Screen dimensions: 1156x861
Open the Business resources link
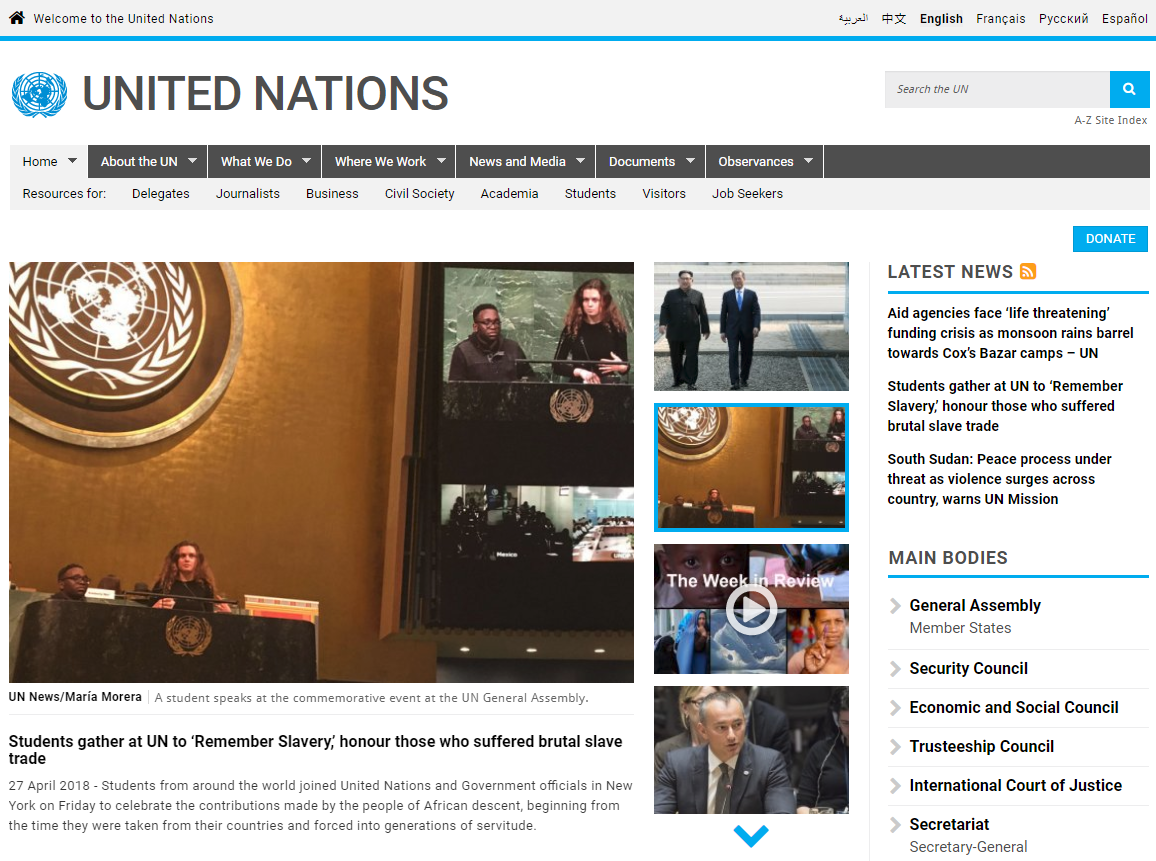(x=332, y=193)
